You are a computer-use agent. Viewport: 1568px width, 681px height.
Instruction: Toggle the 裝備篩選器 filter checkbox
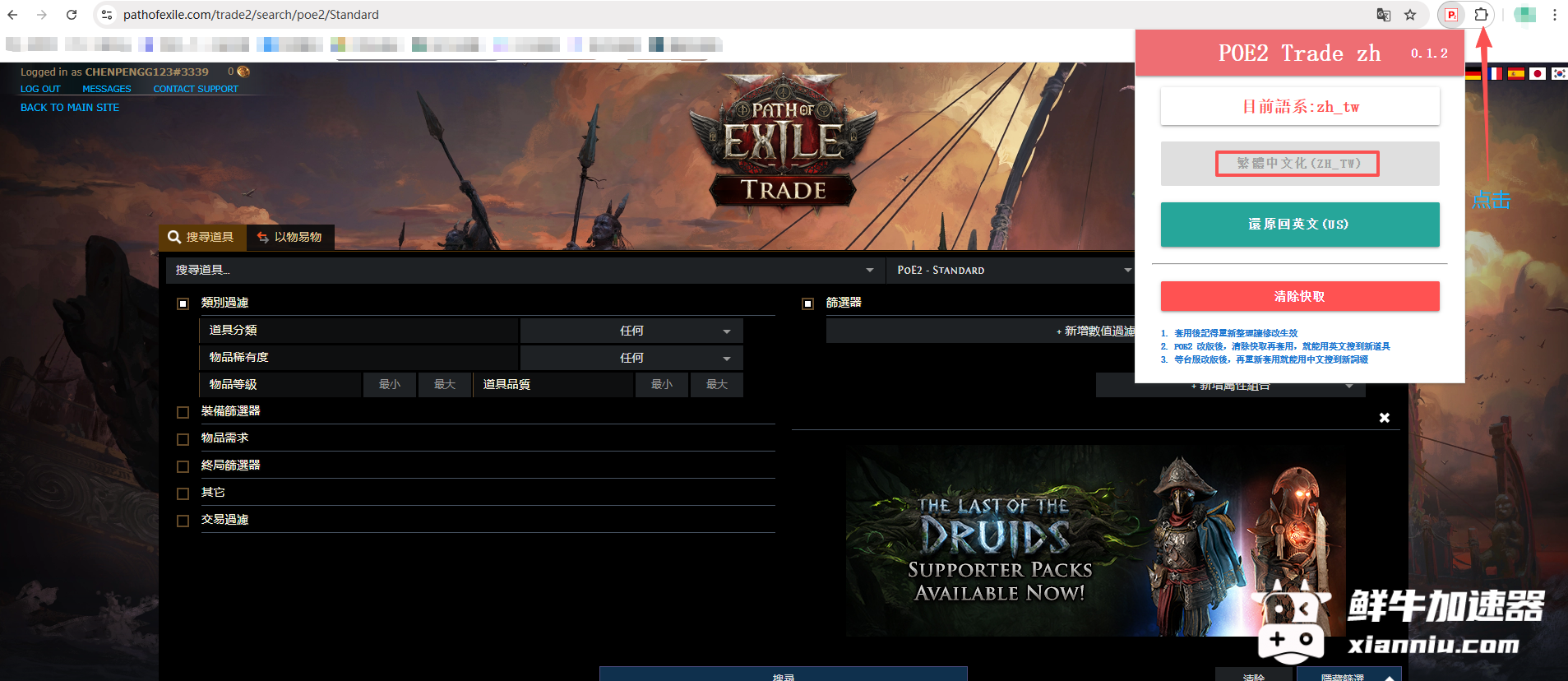pyautogui.click(x=183, y=412)
